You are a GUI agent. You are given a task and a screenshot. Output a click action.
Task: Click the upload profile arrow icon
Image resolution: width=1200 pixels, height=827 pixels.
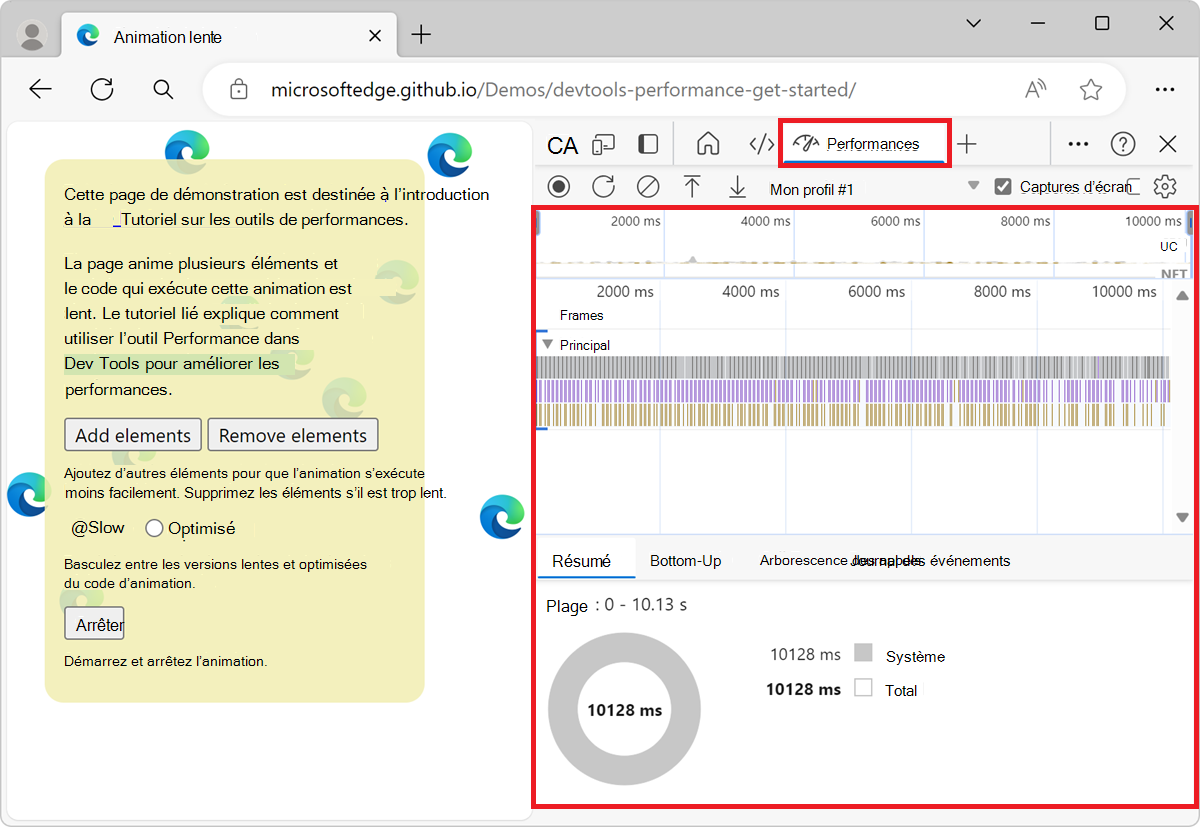[692, 187]
